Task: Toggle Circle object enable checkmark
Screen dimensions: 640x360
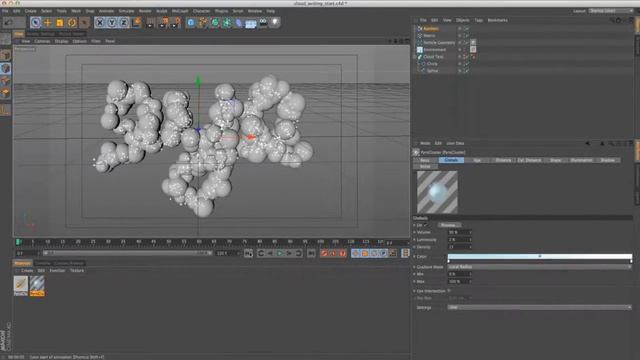Action: click(x=467, y=64)
